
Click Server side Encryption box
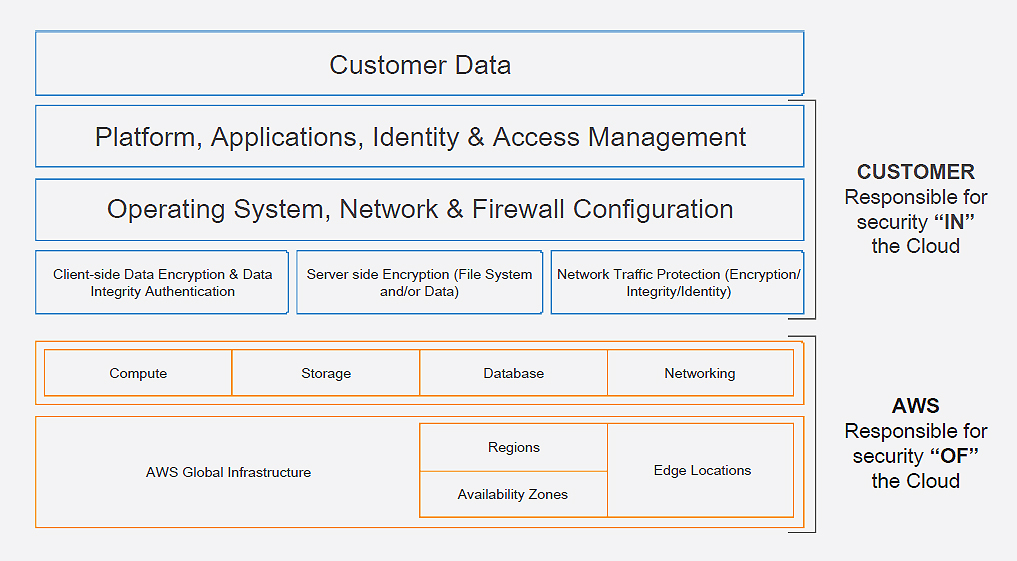pos(420,283)
